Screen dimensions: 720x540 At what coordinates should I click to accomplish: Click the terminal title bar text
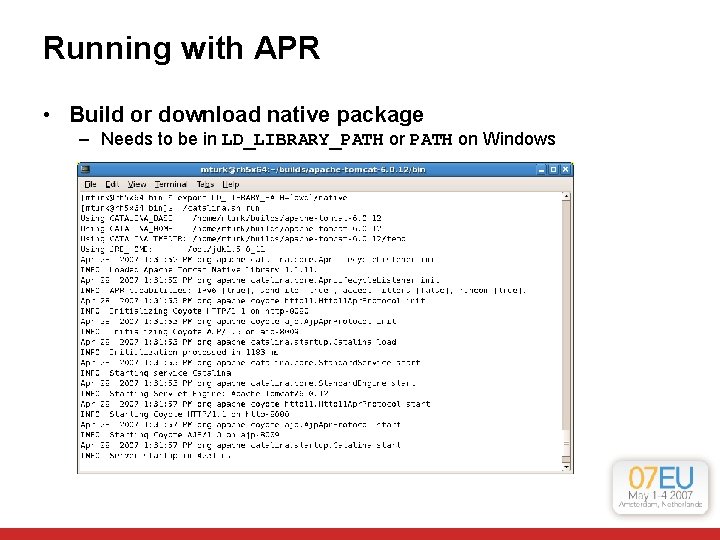(x=313, y=169)
